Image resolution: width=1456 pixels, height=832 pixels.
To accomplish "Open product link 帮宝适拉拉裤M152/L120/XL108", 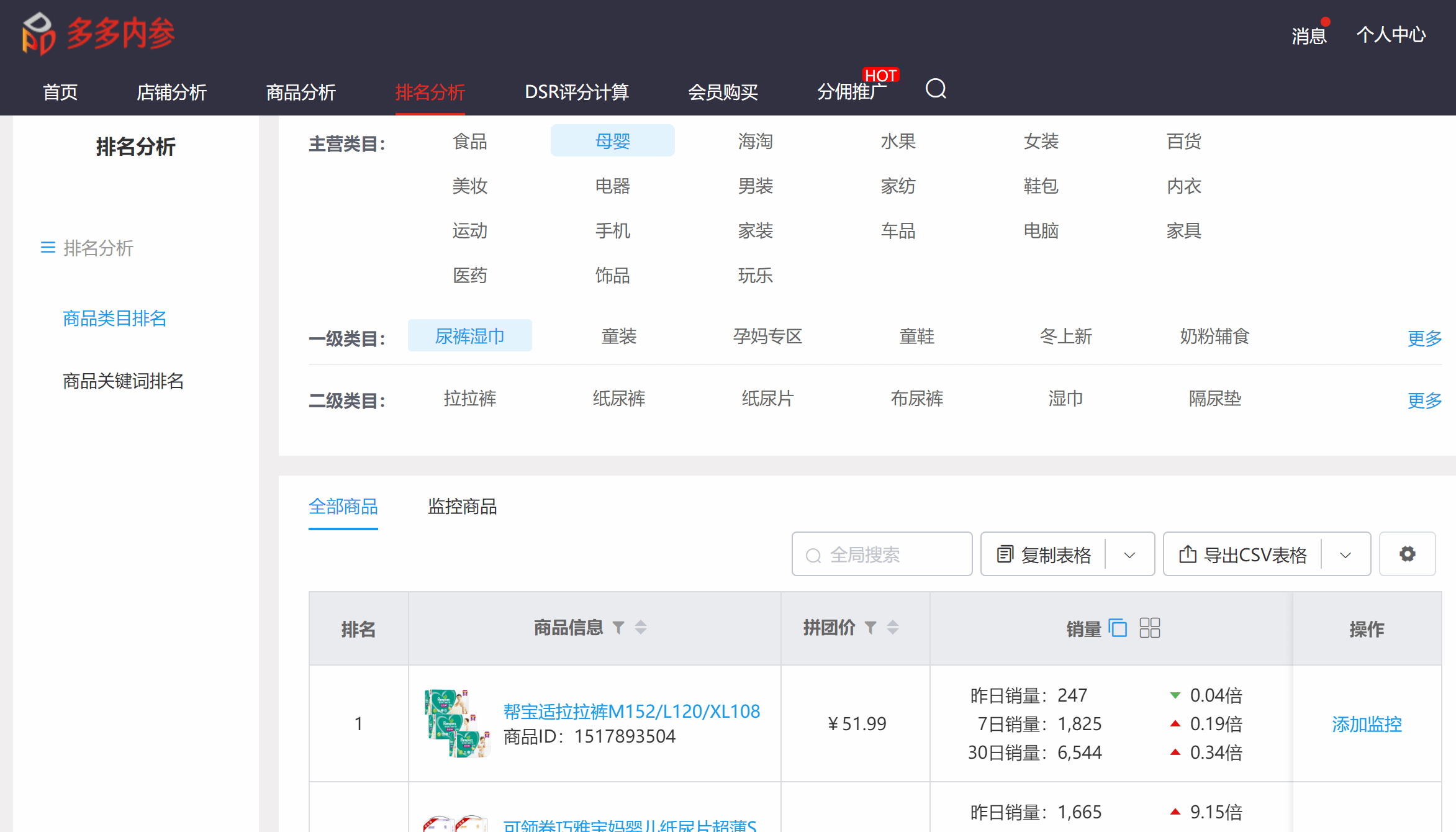I will click(631, 711).
